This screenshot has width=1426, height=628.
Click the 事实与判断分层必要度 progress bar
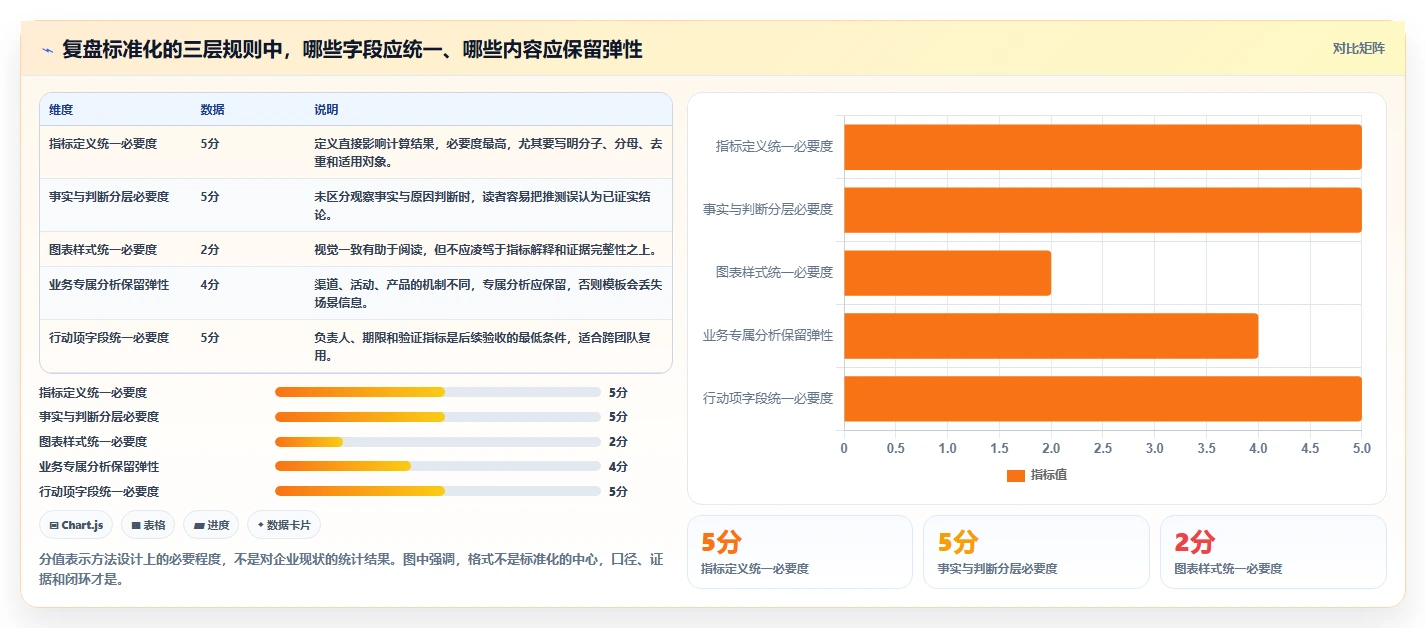[438, 417]
